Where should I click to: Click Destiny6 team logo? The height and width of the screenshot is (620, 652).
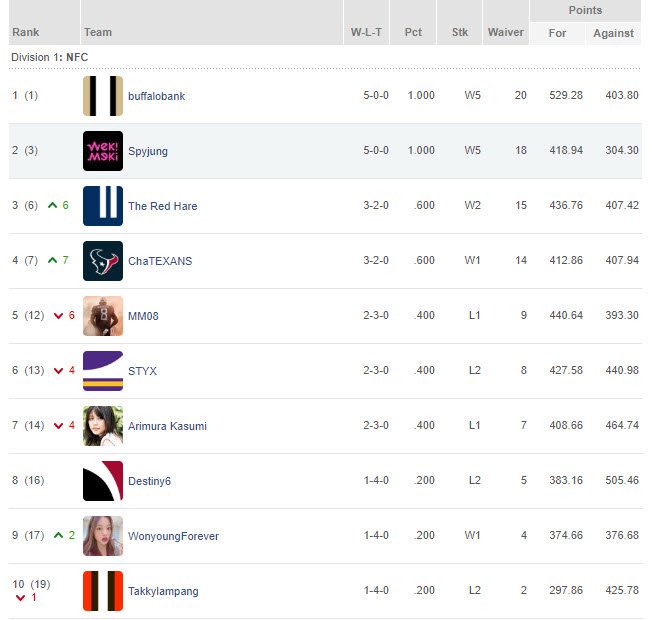point(103,481)
